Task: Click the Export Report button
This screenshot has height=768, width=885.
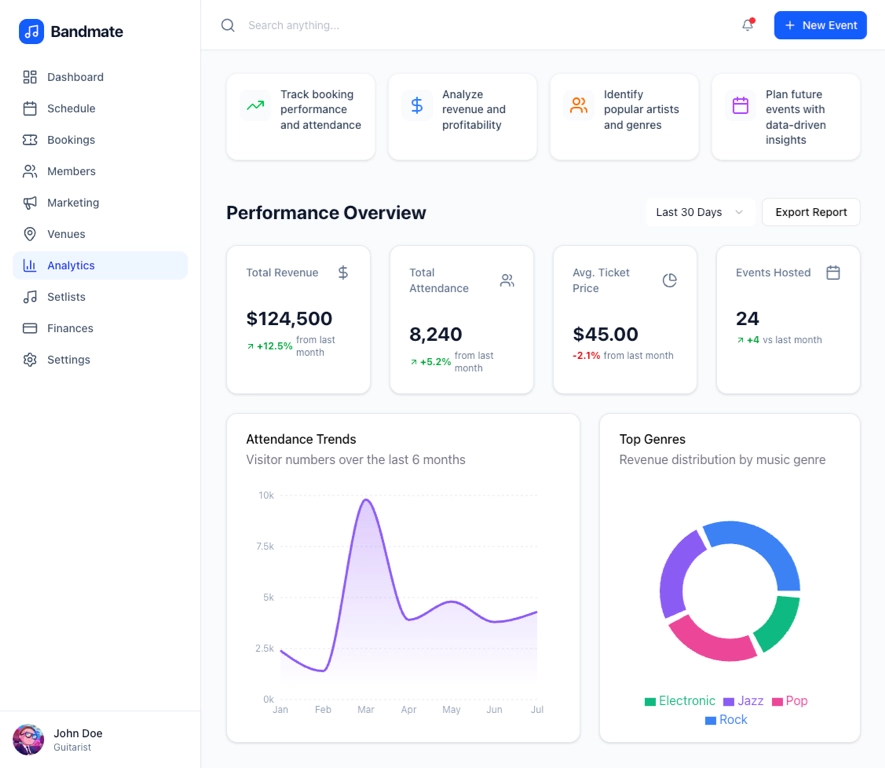Action: click(x=811, y=212)
